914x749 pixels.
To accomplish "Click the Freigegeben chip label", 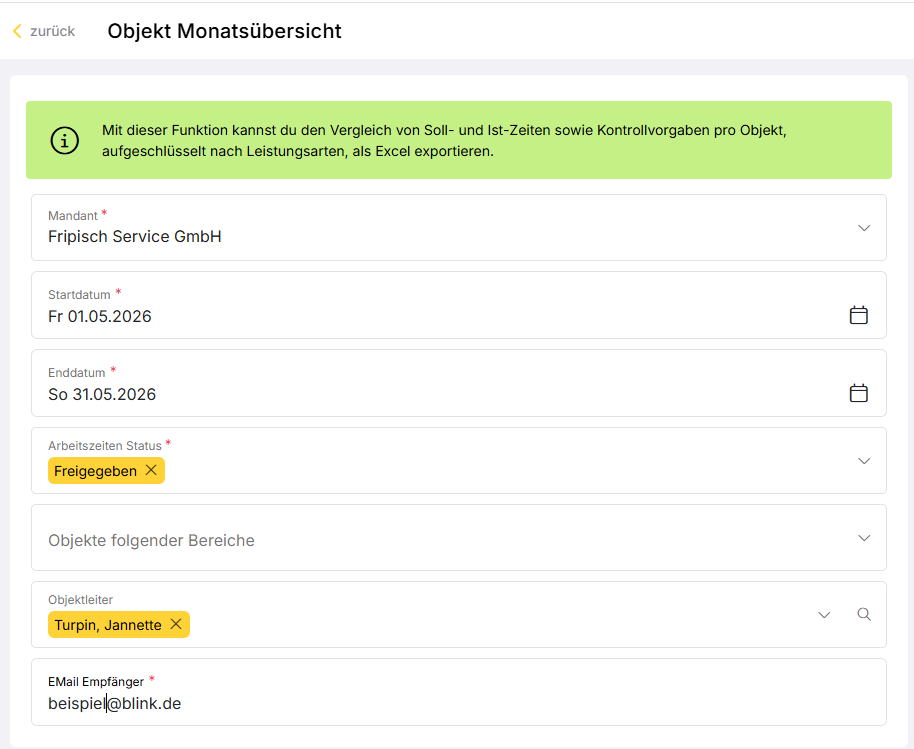I will (96, 471).
